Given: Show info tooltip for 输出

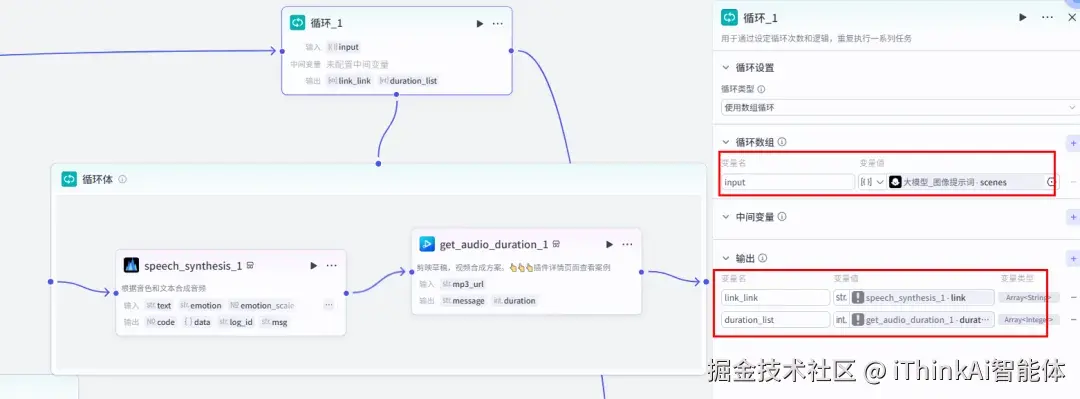Looking at the screenshot, I should click(x=762, y=258).
